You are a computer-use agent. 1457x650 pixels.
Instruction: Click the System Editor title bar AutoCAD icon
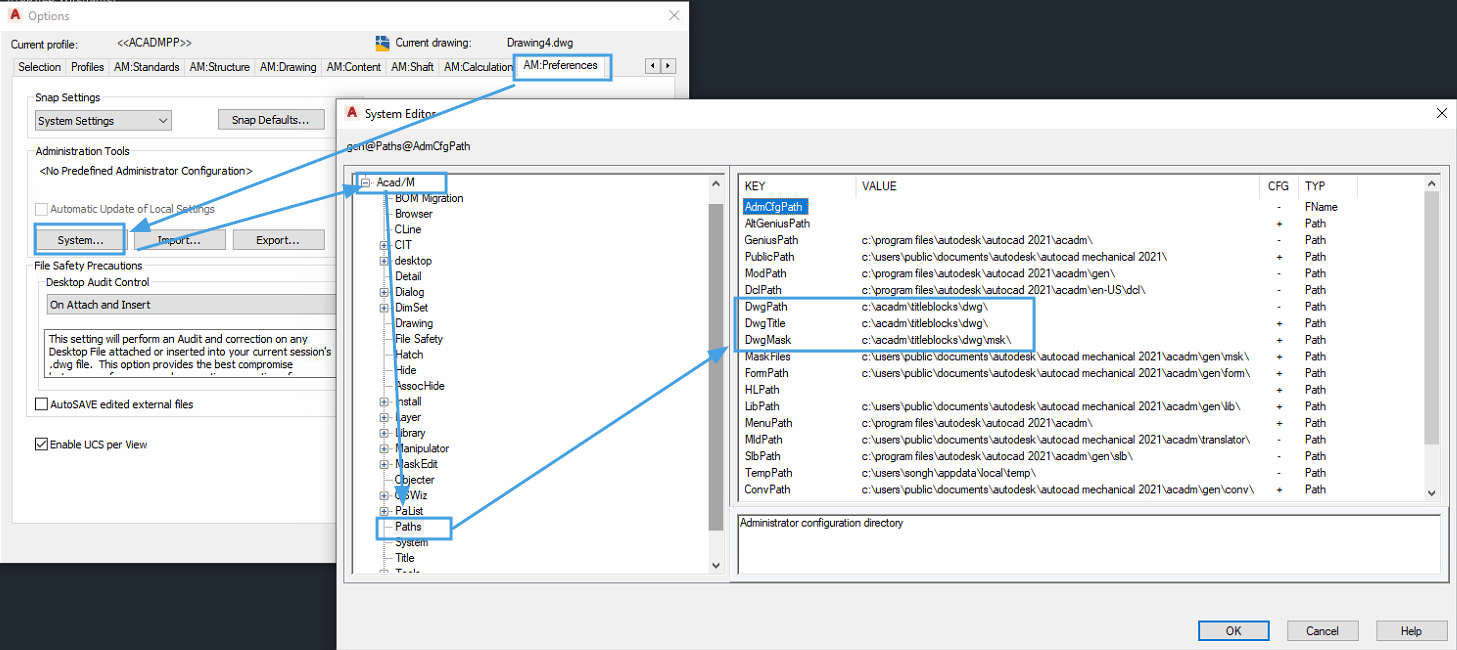(352, 114)
